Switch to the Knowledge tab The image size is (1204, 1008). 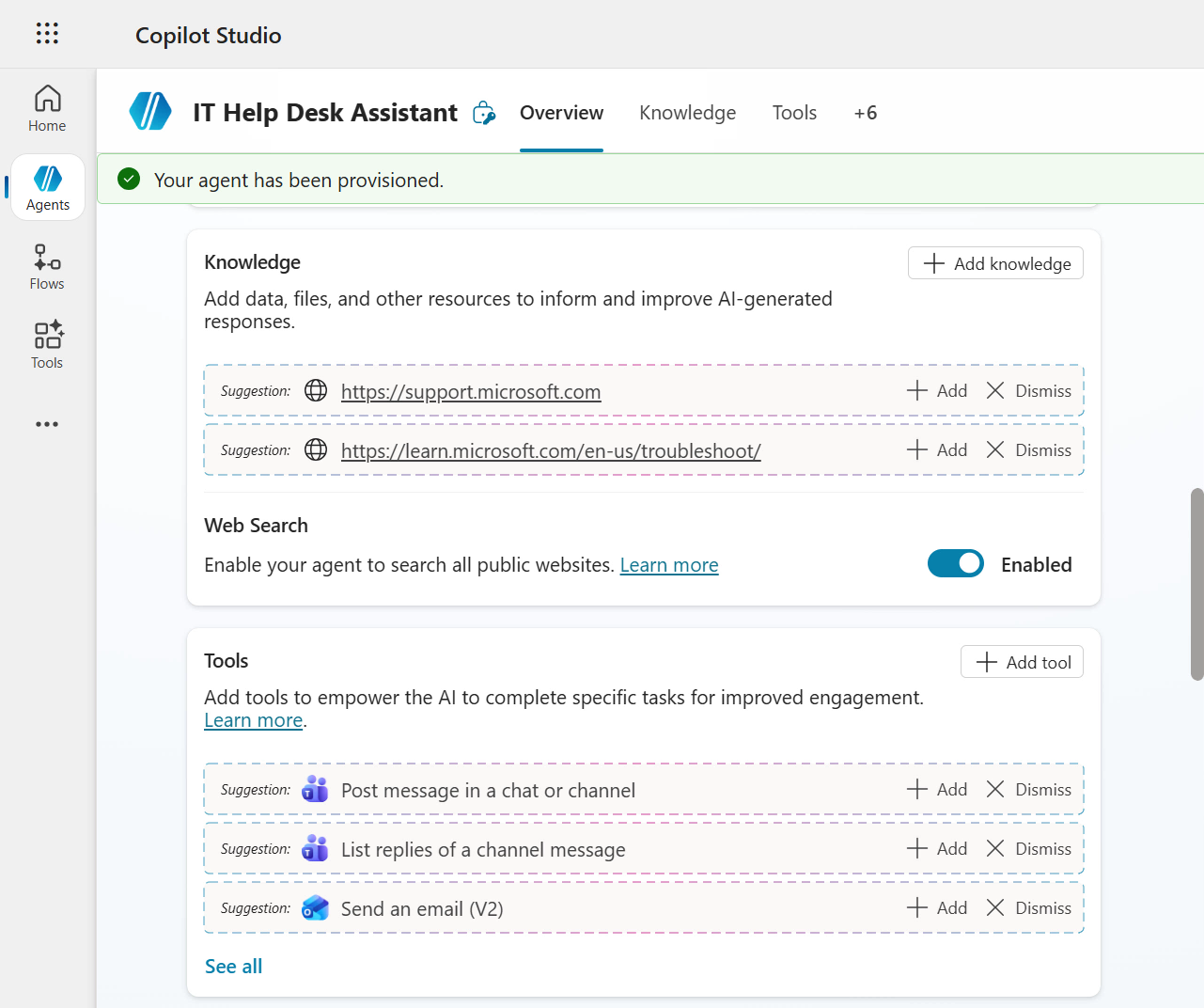click(x=687, y=113)
